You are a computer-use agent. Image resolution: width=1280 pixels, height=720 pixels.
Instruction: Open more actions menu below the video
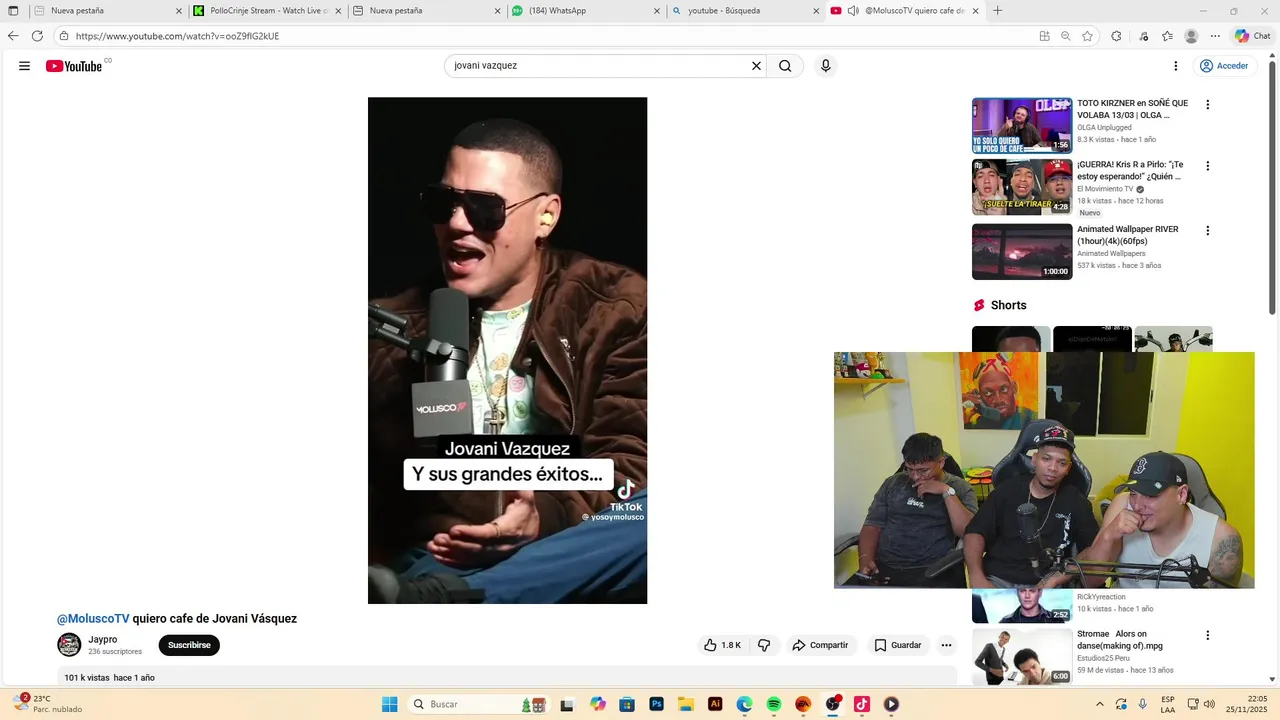946,645
